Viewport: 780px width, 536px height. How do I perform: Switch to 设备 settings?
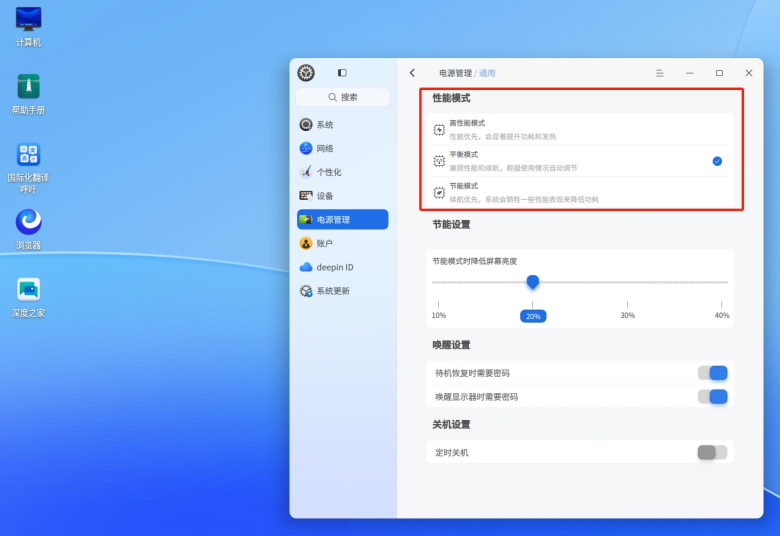(x=343, y=196)
